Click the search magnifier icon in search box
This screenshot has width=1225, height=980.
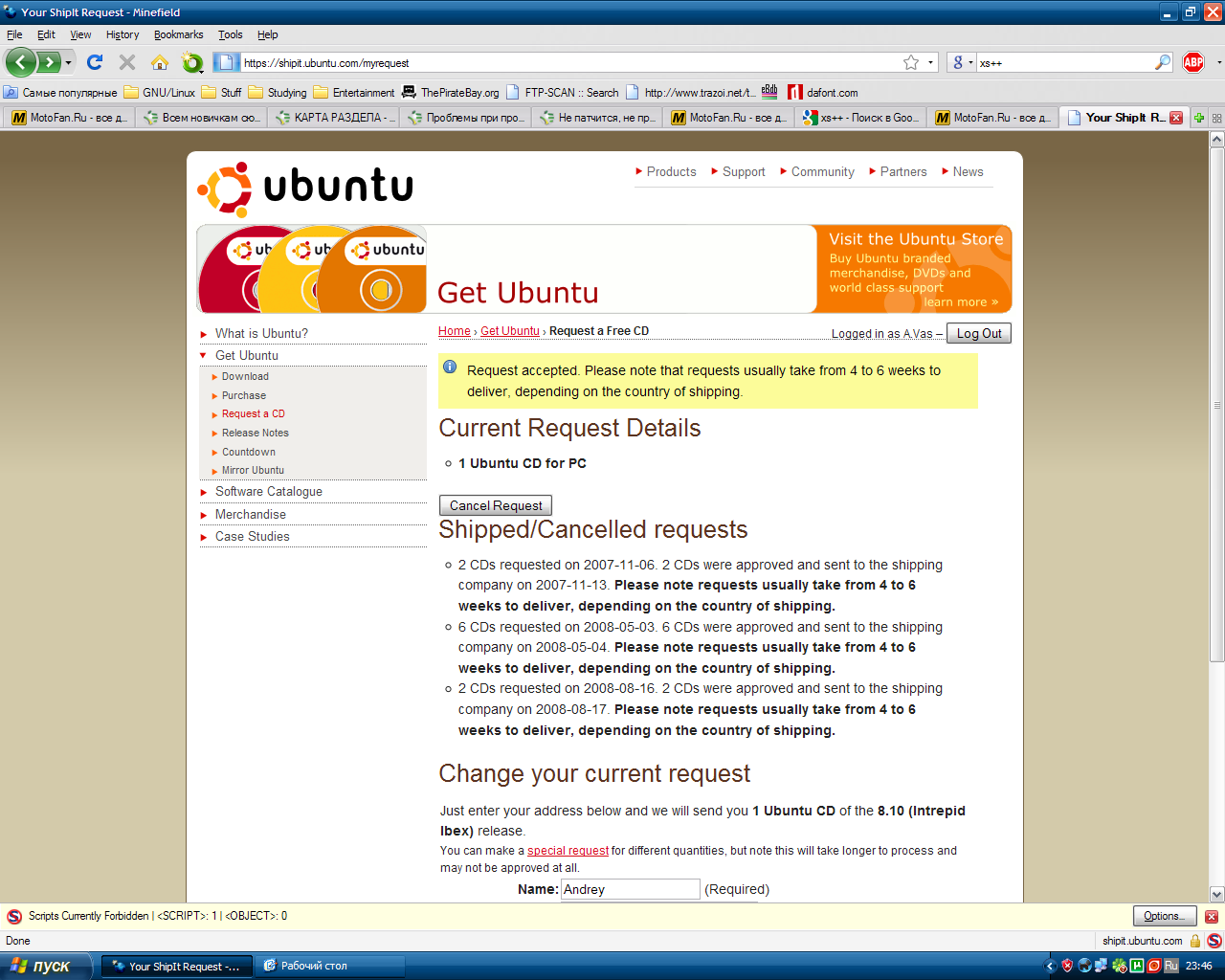tap(1163, 62)
